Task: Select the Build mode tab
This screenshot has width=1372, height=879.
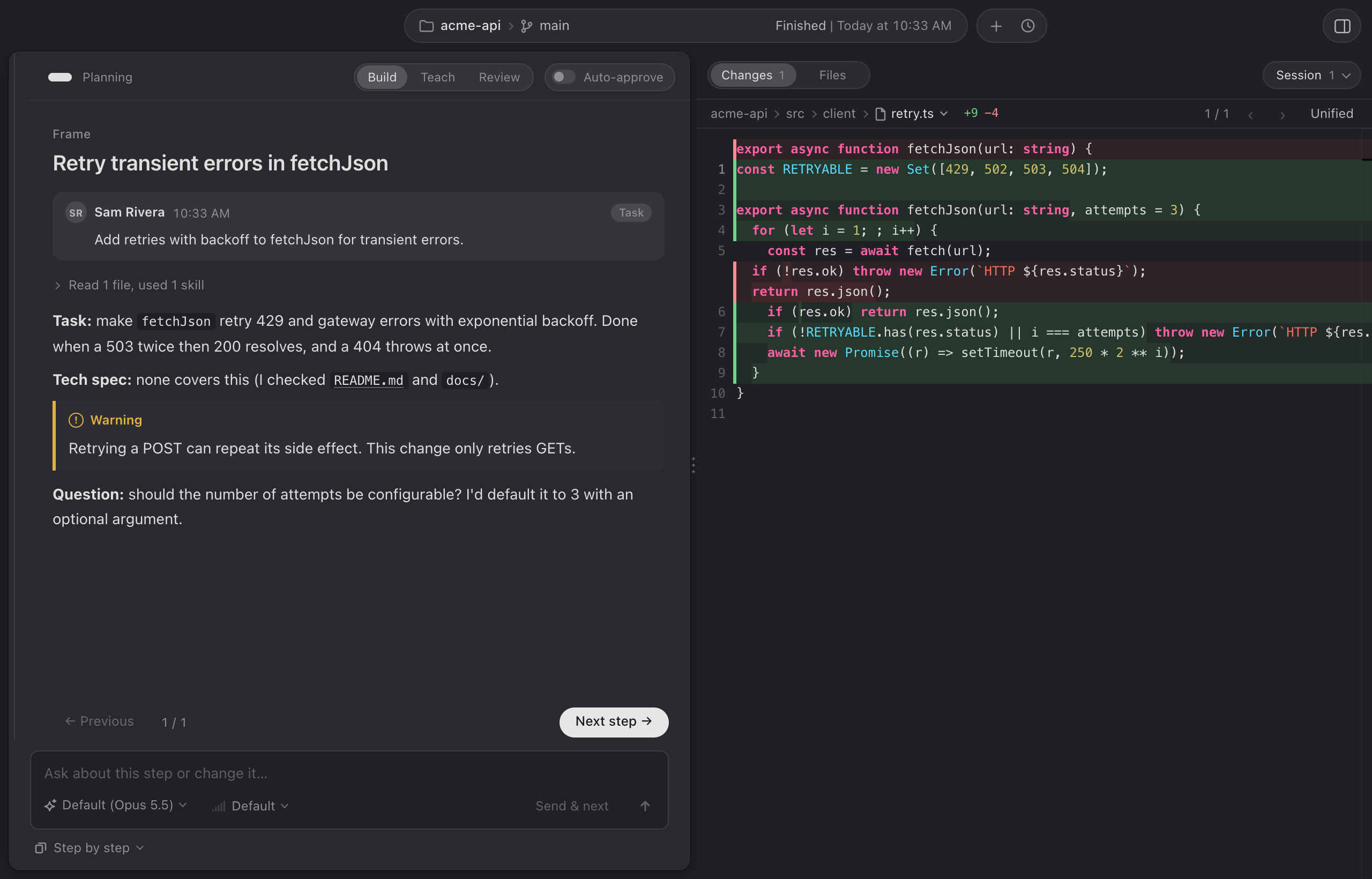Action: click(382, 77)
